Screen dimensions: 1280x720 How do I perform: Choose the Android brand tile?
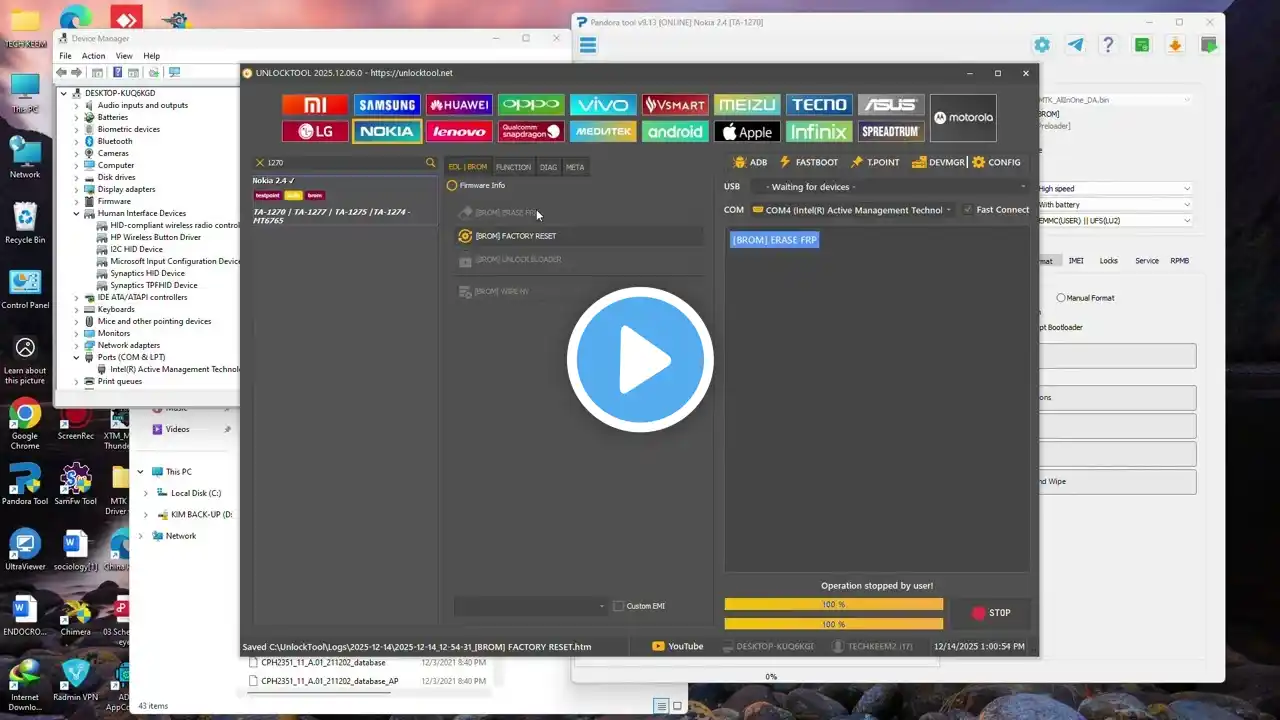pos(675,131)
